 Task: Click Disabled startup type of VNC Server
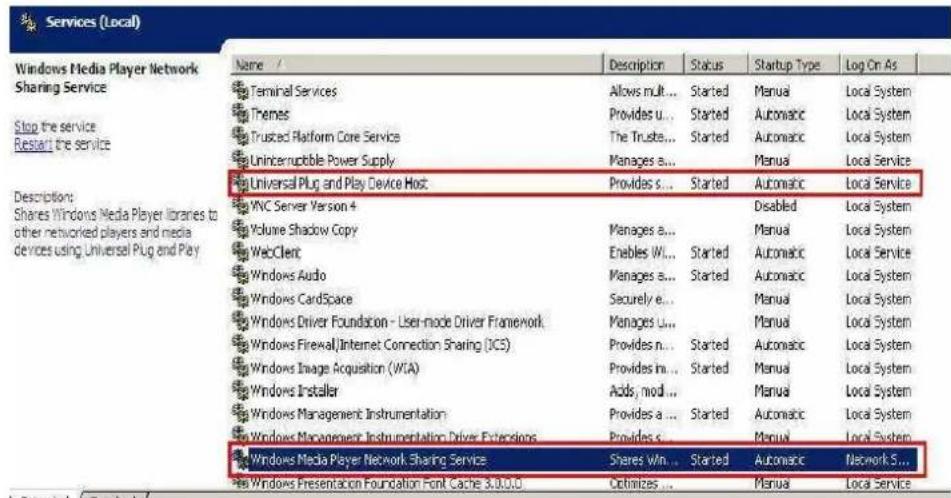point(775,206)
